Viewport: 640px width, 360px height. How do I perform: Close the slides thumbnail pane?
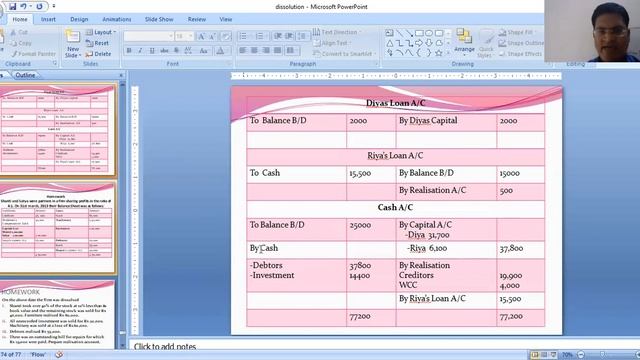[121, 75]
